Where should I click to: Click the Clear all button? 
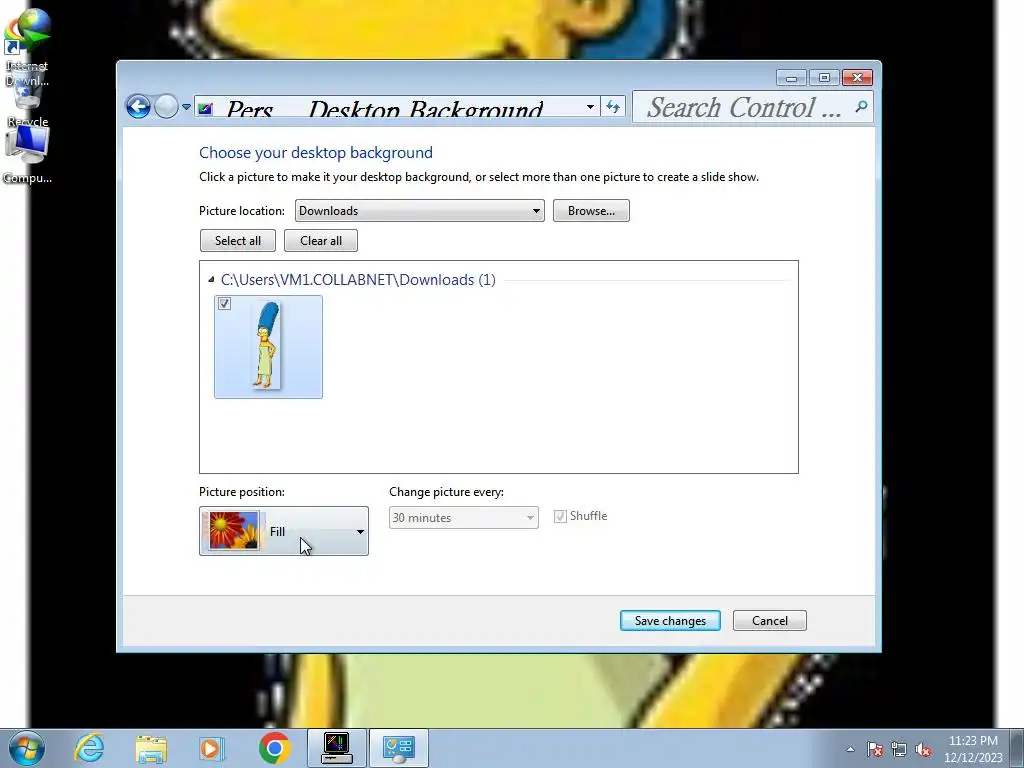click(321, 240)
